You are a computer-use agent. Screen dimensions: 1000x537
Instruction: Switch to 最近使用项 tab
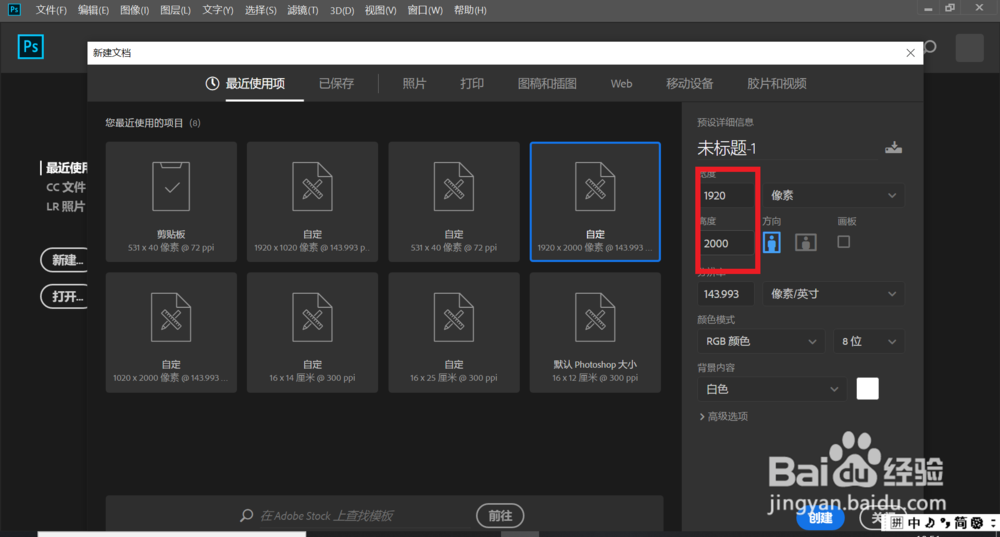[255, 84]
